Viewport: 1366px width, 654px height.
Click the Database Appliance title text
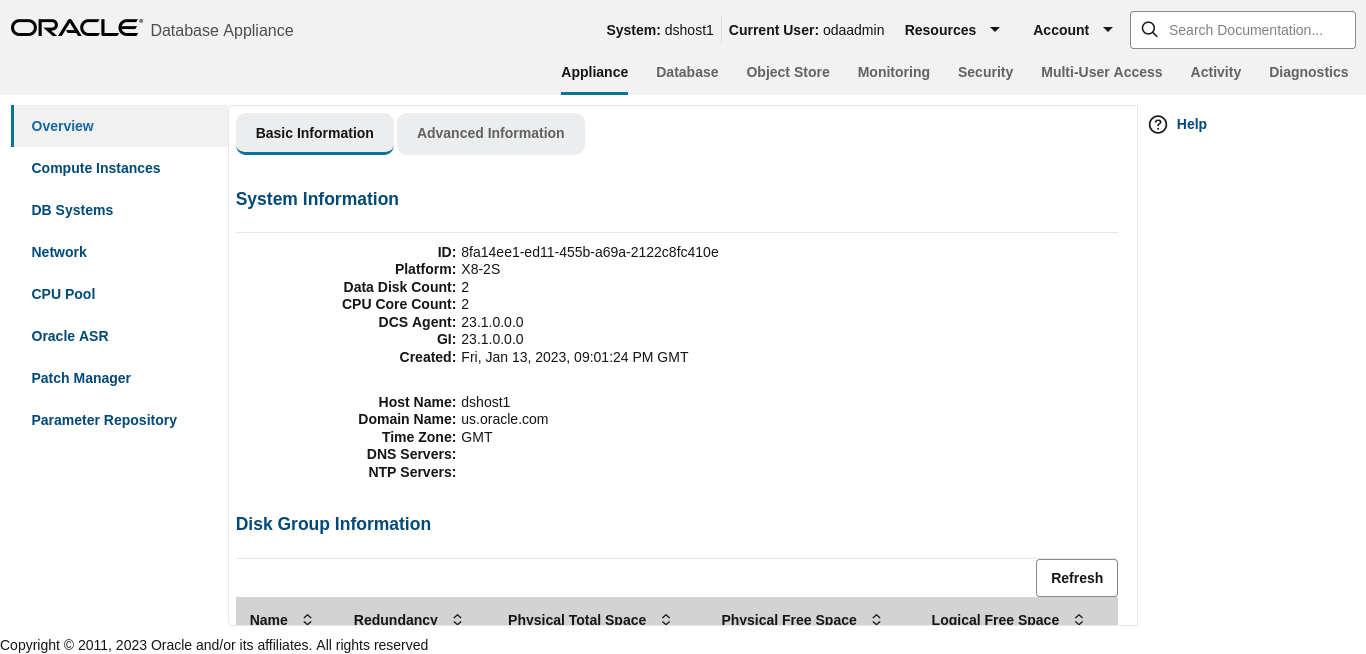click(x=222, y=31)
